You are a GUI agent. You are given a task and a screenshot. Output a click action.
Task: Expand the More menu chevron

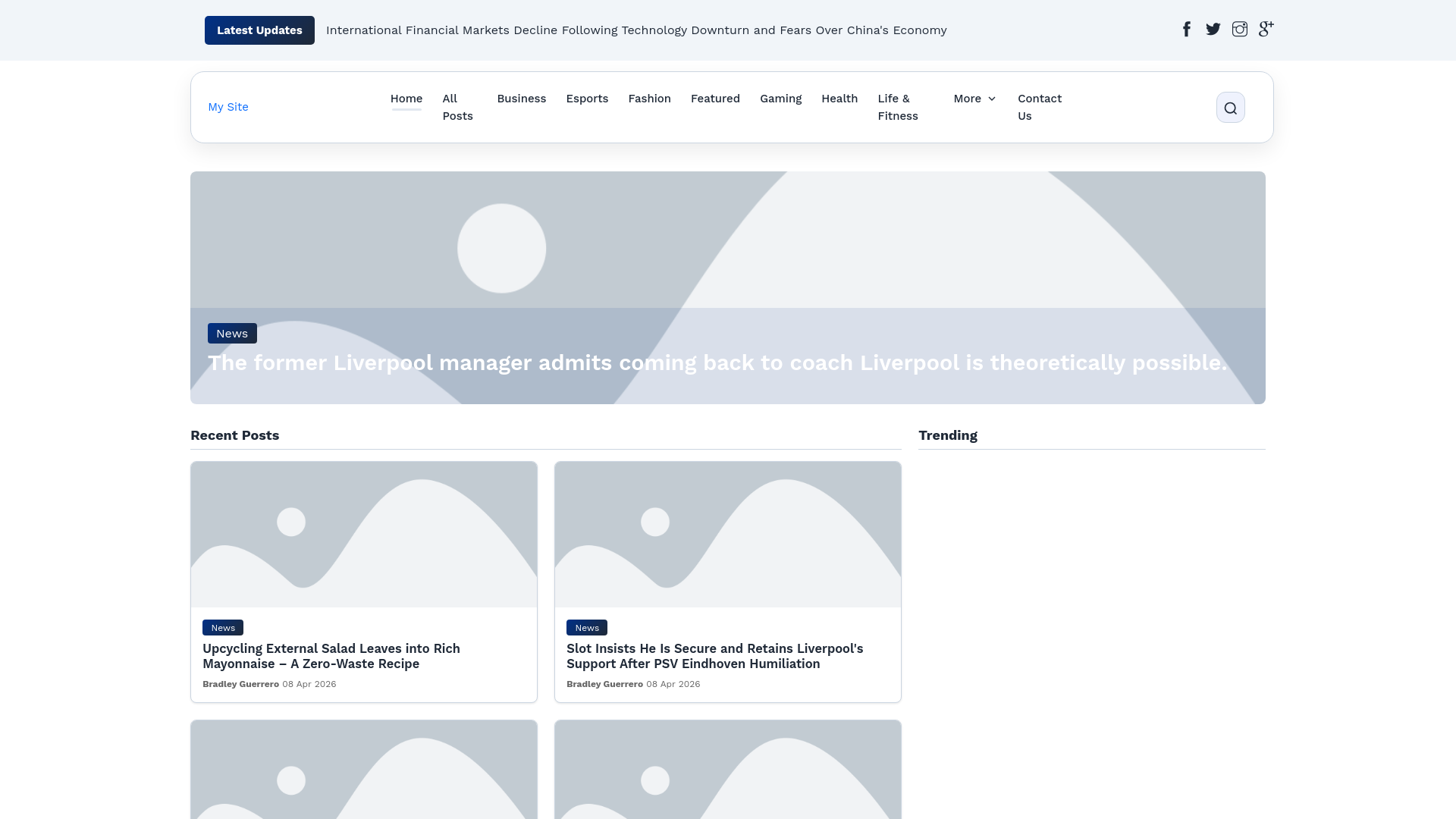pos(992,99)
